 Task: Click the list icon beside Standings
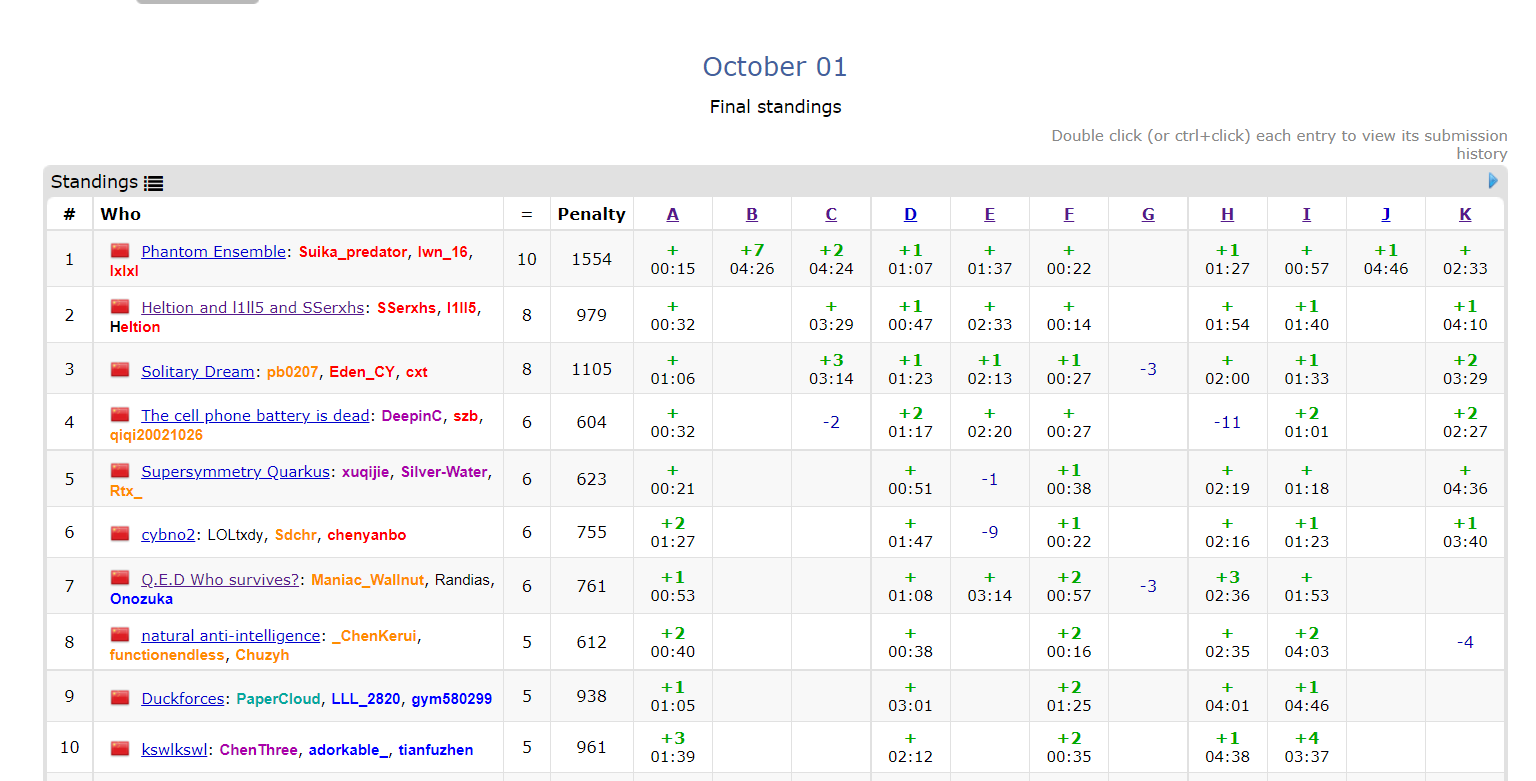153,183
